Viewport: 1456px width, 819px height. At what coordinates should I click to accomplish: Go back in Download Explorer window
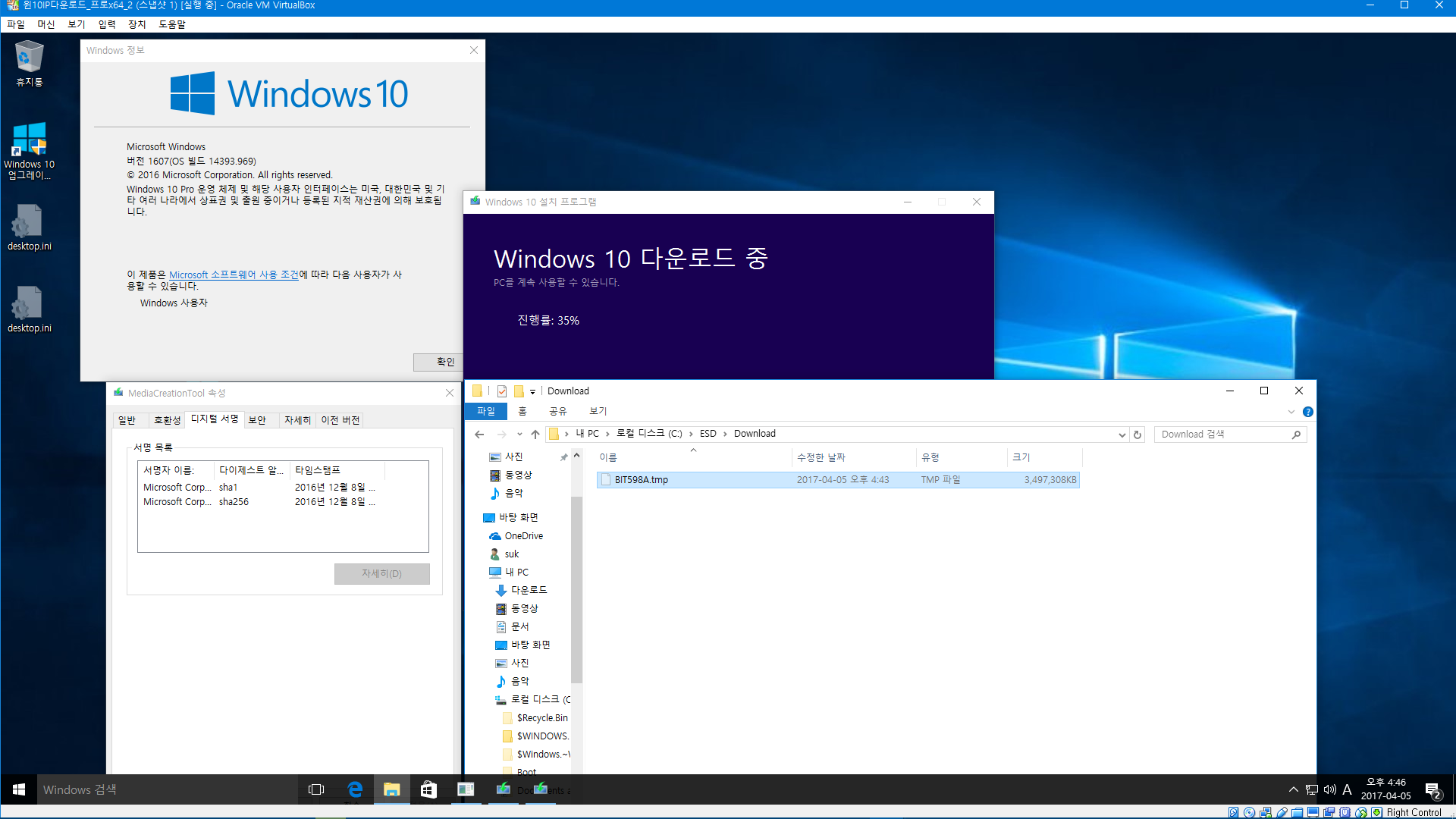(479, 435)
